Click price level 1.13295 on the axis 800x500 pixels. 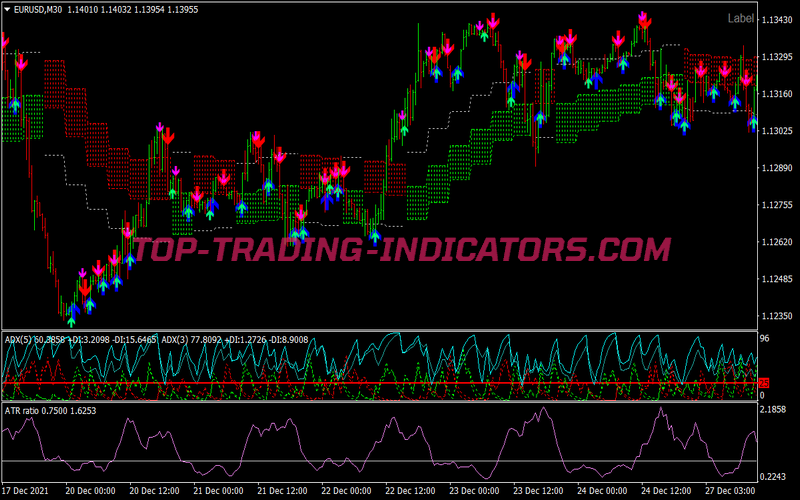click(x=778, y=57)
